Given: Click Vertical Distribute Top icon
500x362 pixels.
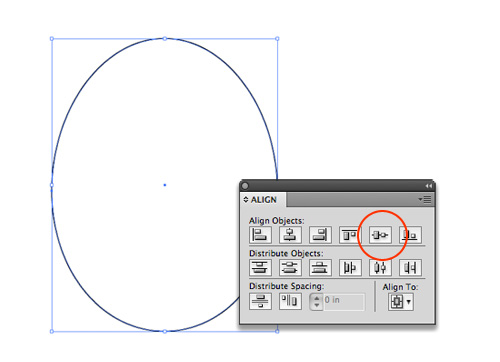Looking at the screenshot, I should tap(260, 267).
